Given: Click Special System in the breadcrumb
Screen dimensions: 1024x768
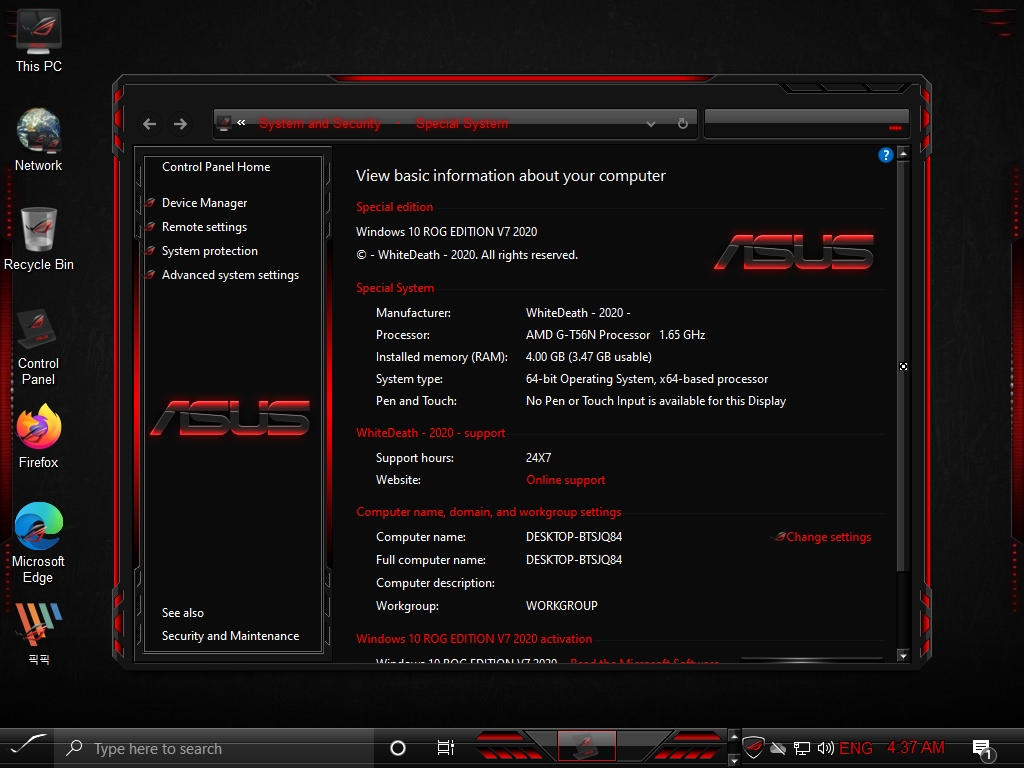Looking at the screenshot, I should (x=462, y=123).
